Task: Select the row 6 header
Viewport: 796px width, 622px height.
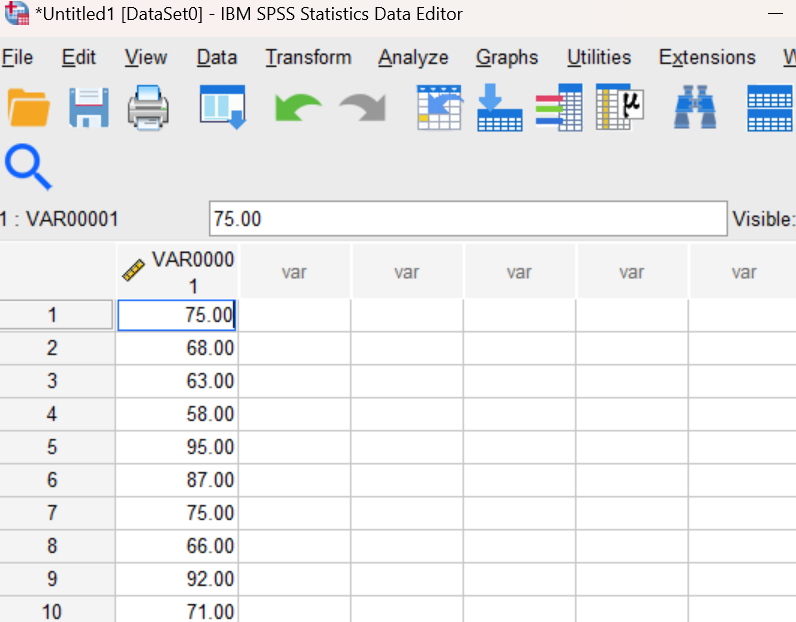Action: click(x=57, y=480)
